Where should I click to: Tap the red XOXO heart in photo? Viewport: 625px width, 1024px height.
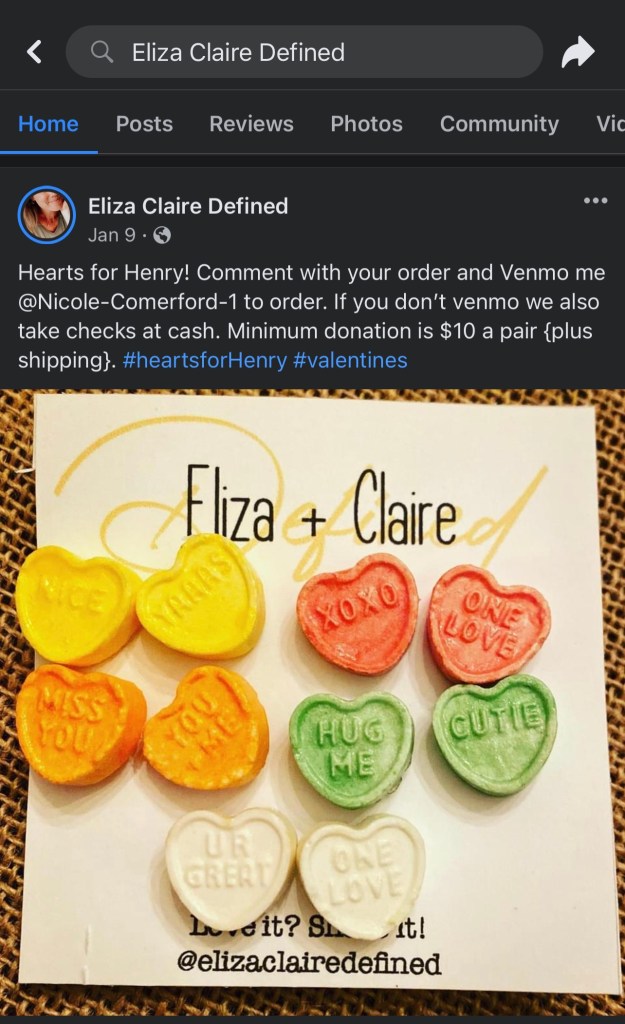(x=357, y=613)
